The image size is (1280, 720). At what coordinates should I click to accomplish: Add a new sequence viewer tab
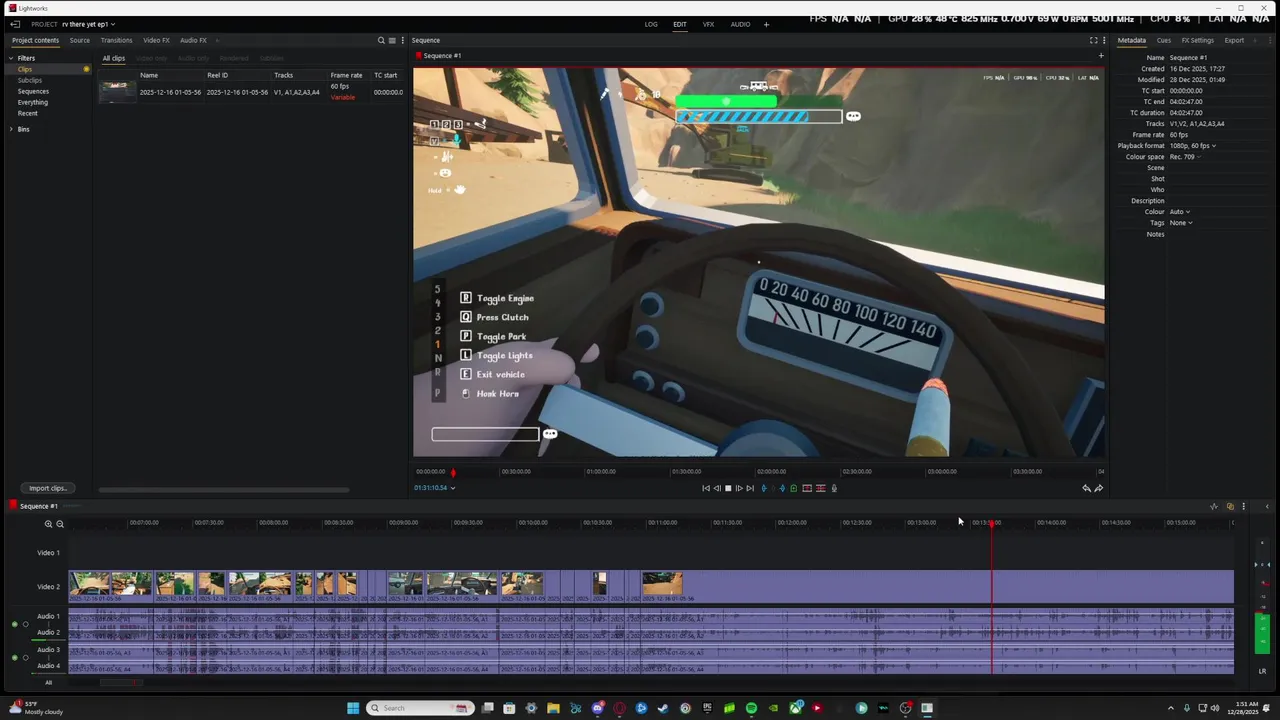tap(1101, 56)
